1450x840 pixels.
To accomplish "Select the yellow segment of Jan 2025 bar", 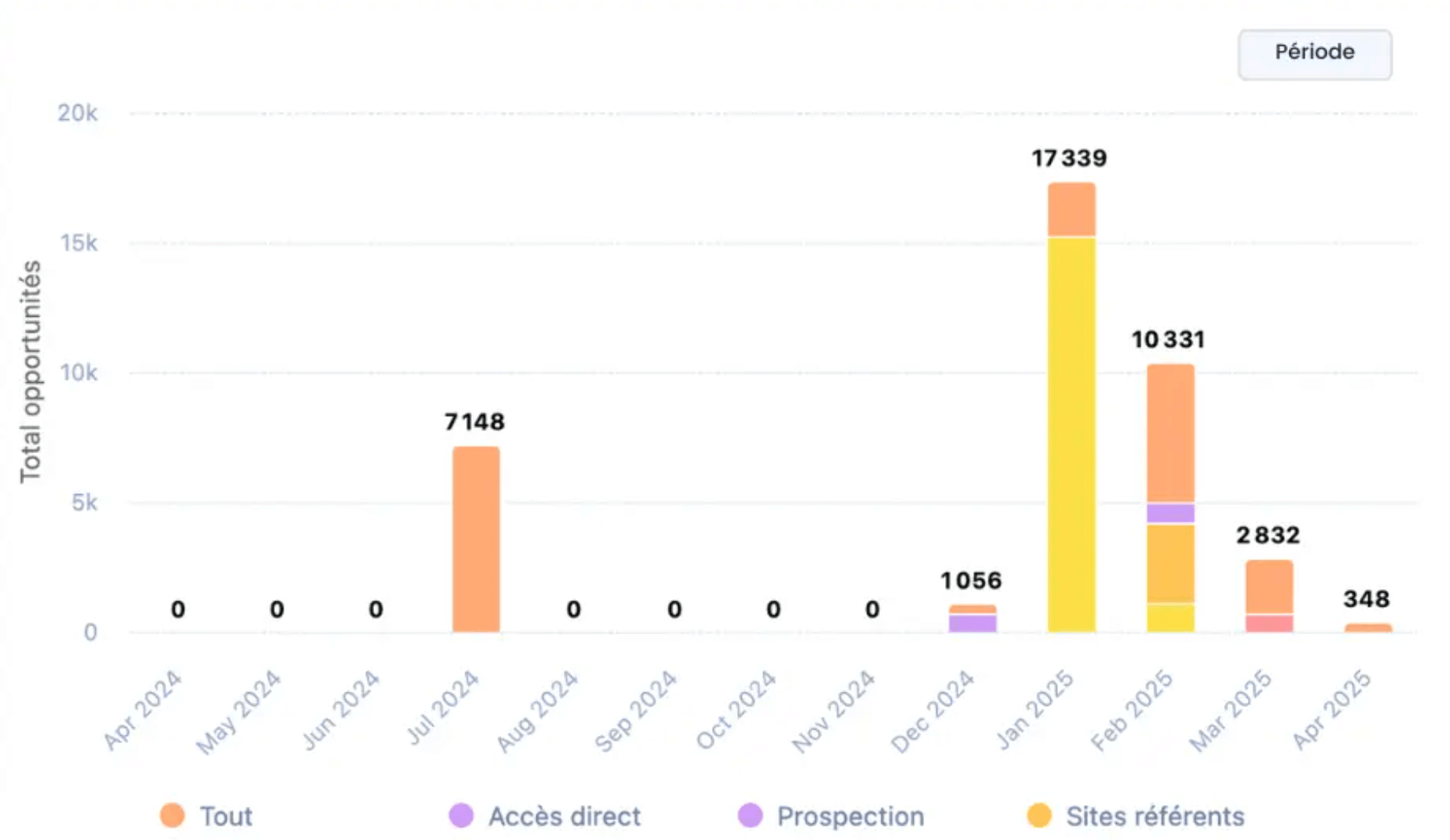I will (1071, 435).
